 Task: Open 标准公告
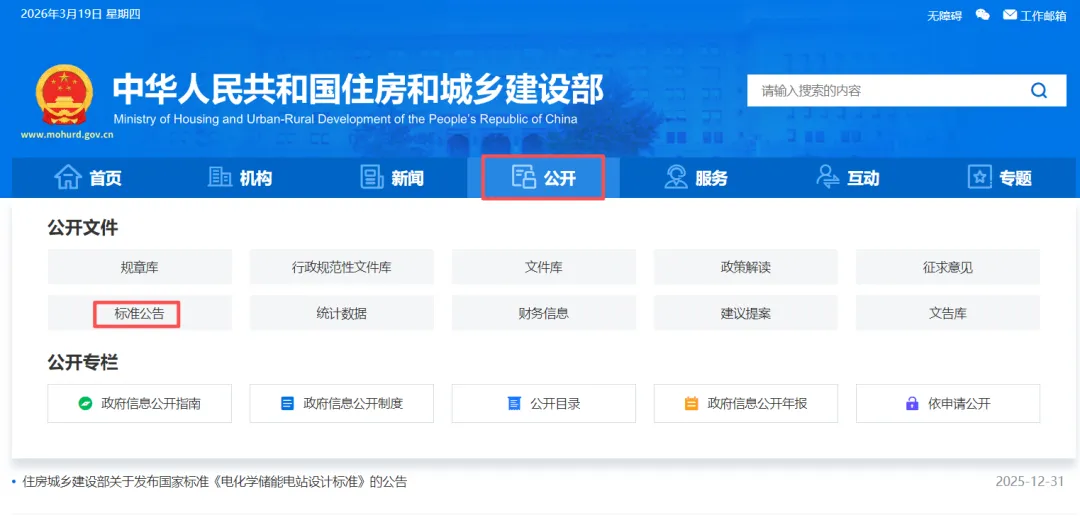140,313
